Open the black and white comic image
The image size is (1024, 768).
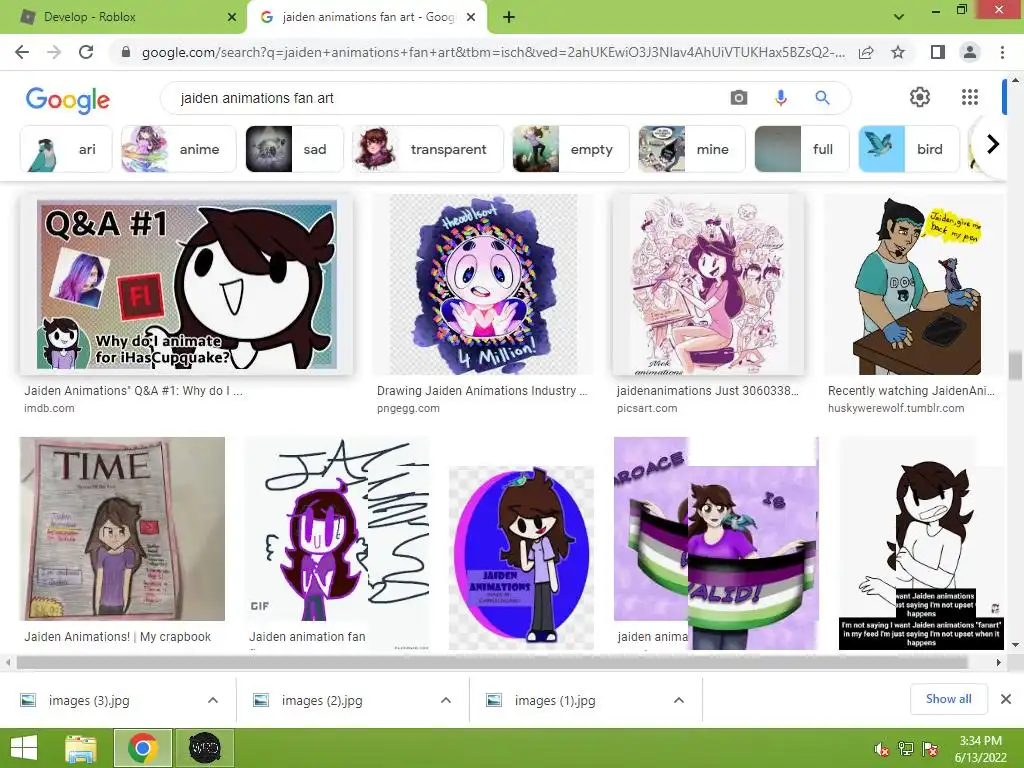921,543
